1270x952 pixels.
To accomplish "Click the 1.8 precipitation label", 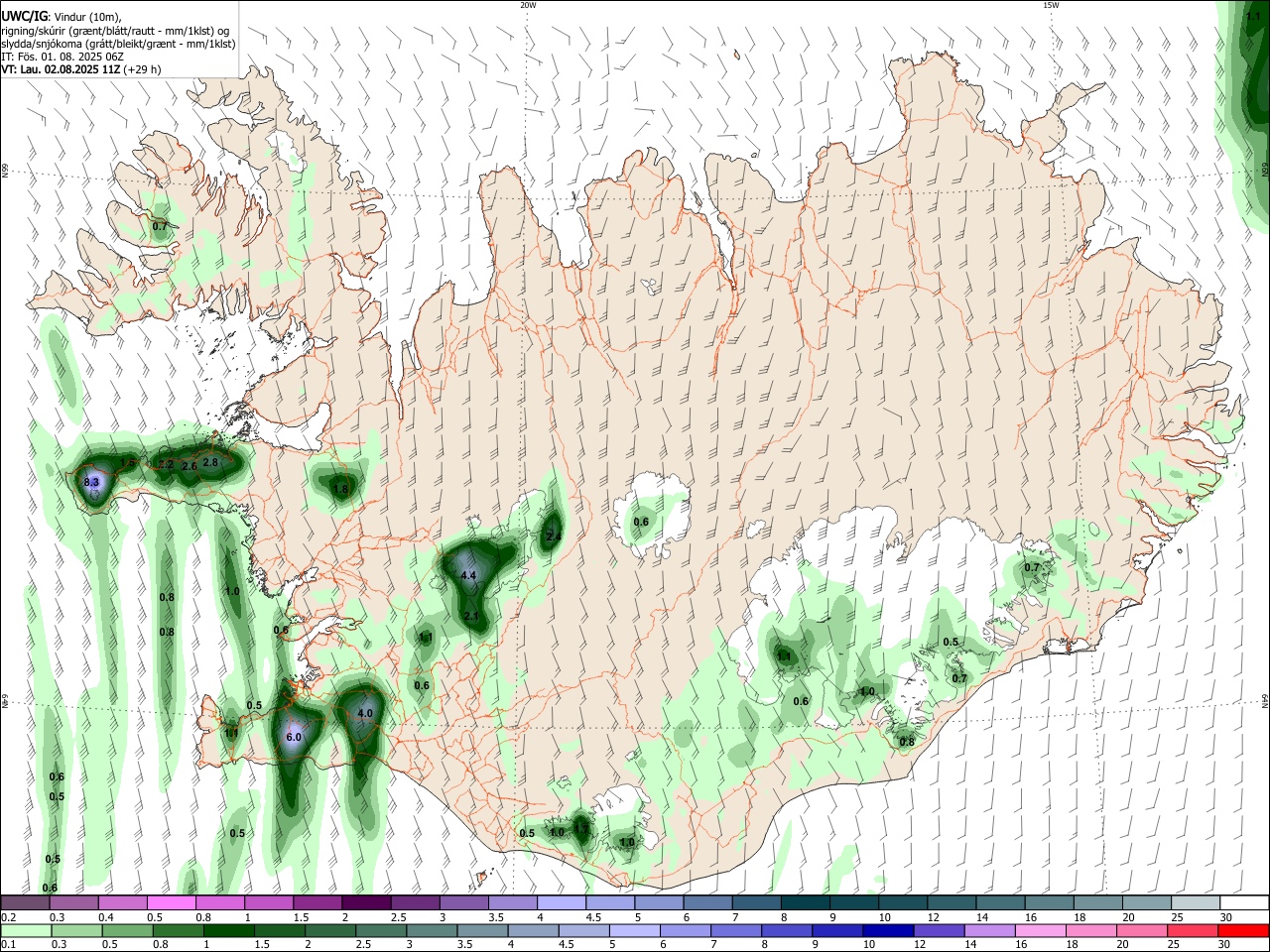I will pos(340,489).
